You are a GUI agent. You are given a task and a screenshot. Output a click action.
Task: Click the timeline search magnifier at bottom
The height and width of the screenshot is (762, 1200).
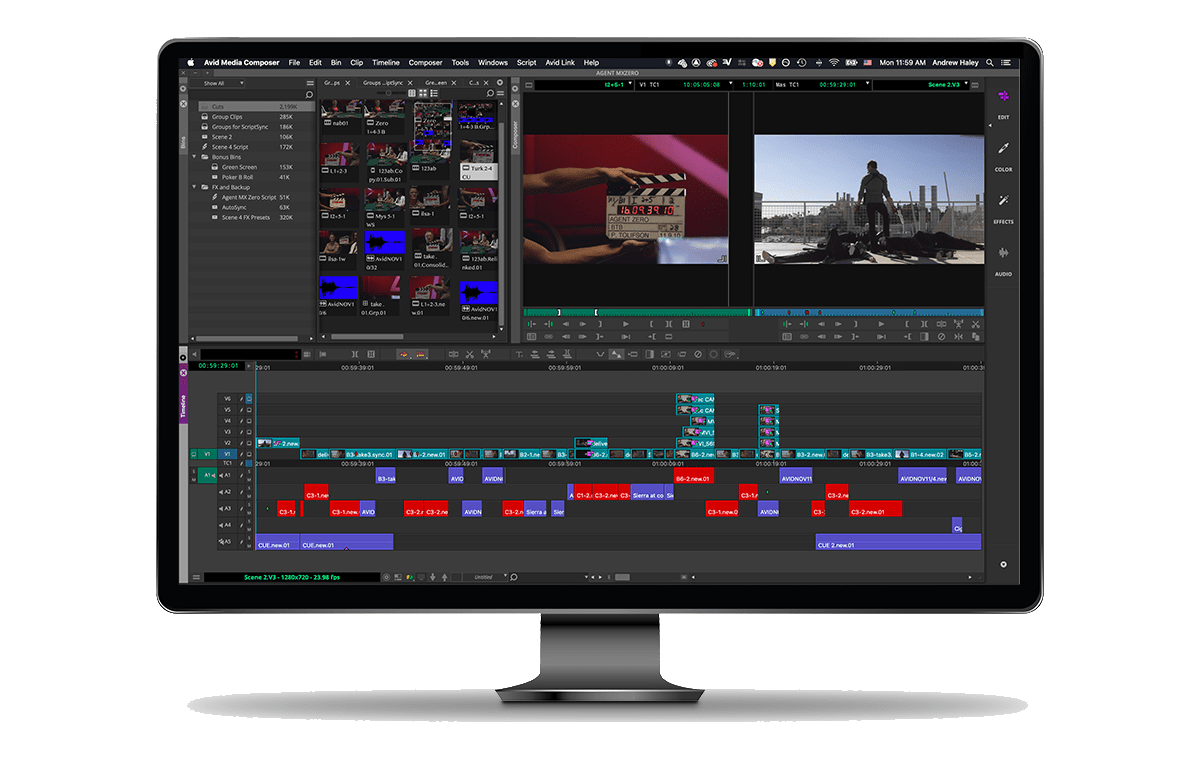point(513,577)
